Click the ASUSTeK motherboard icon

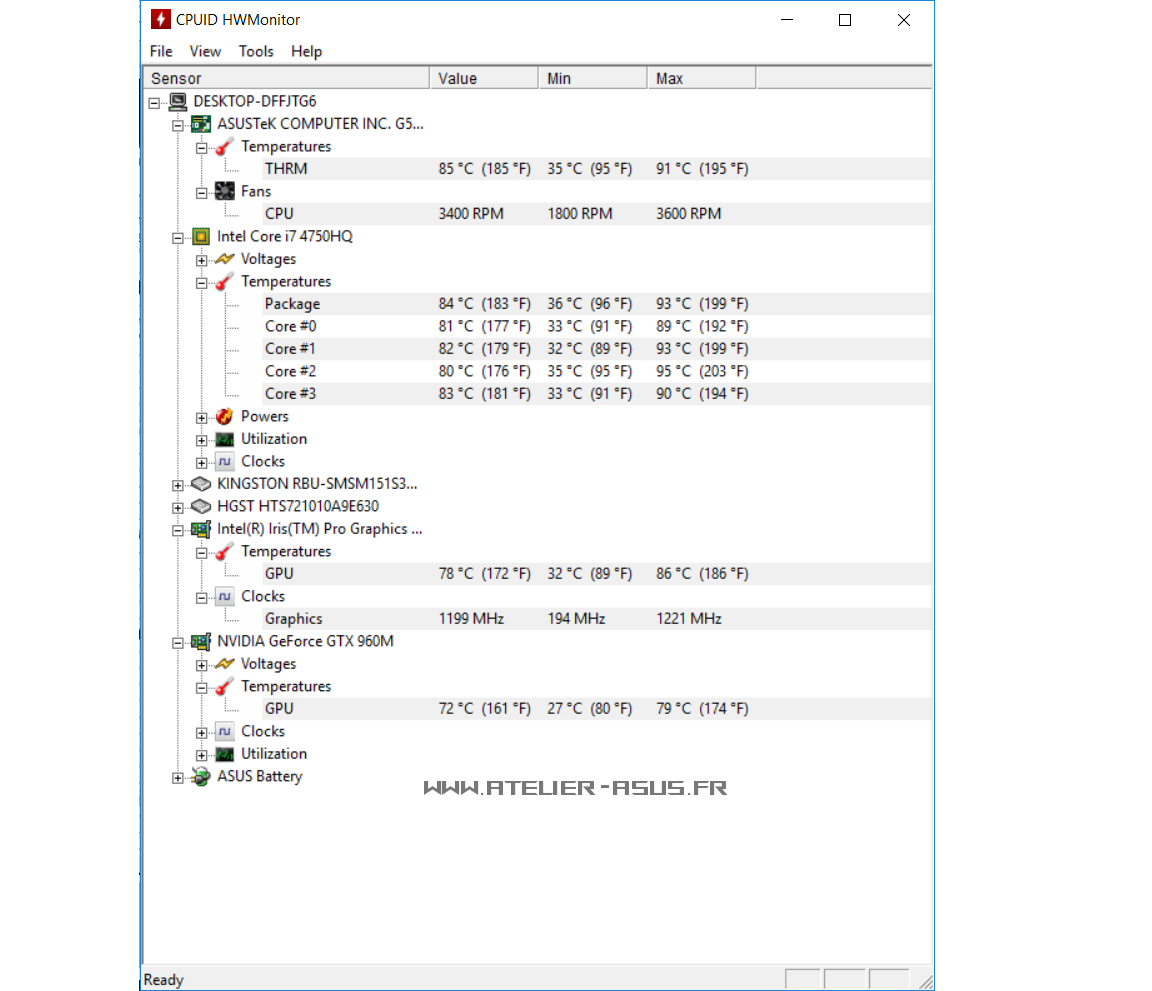(201, 124)
